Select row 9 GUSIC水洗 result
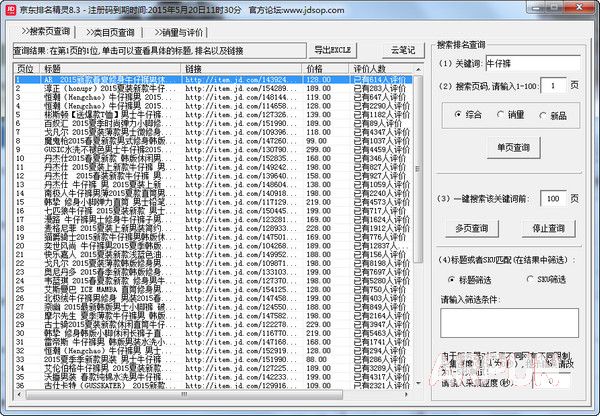This screenshot has height=416, width=600. pyautogui.click(x=214, y=150)
